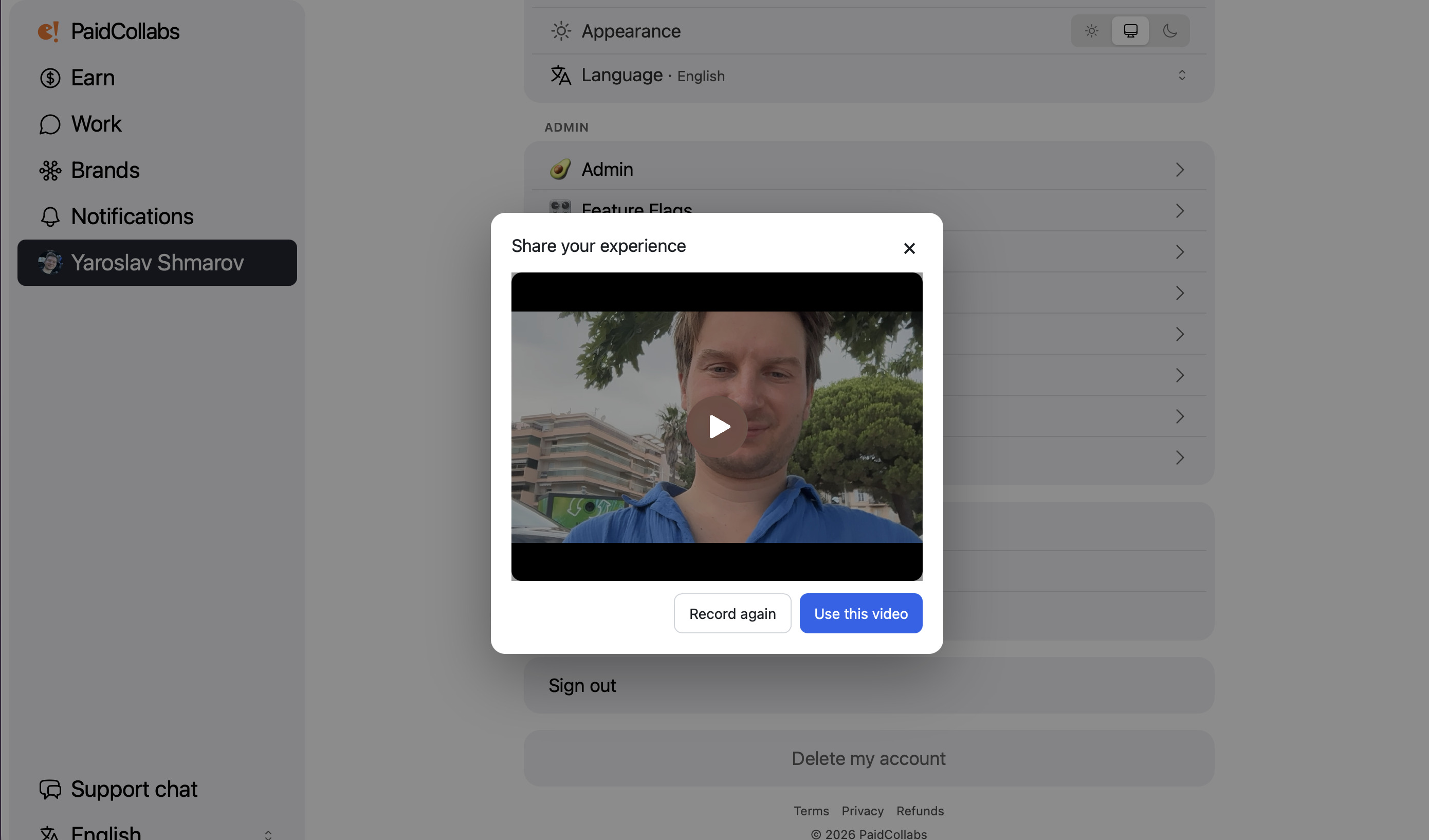Open the Language English dropdown arrows
Screen dimensions: 1429x840
click(x=1182, y=76)
